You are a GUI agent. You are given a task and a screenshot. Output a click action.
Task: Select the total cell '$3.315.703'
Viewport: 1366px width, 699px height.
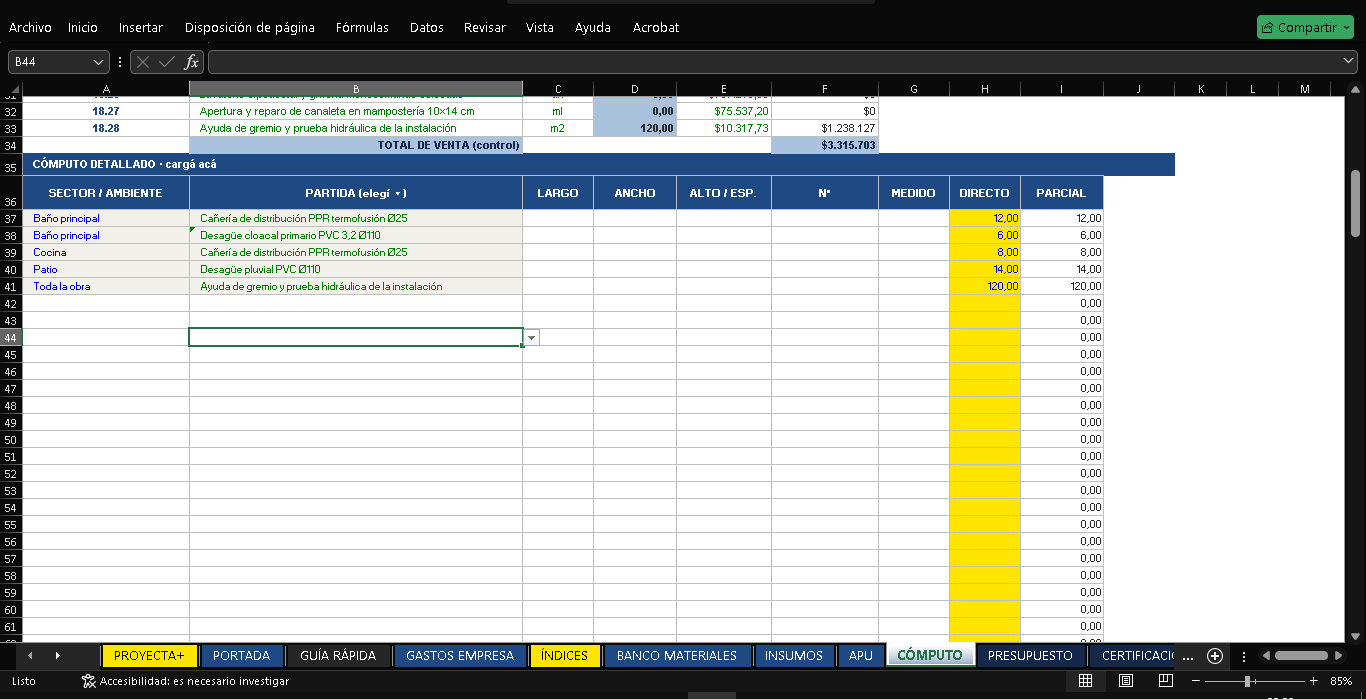pyautogui.click(x=825, y=145)
